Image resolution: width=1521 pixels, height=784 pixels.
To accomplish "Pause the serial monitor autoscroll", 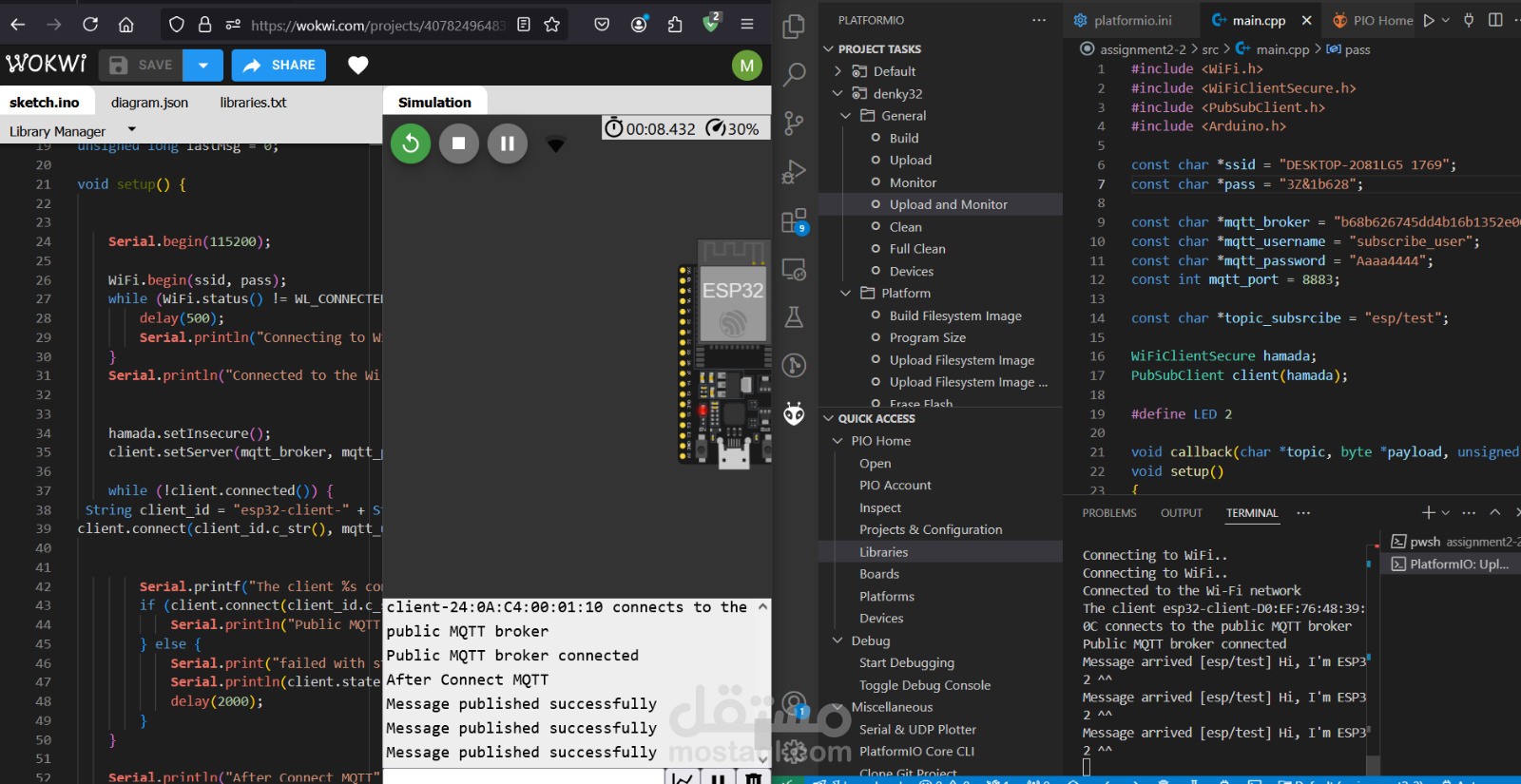I will pyautogui.click(x=718, y=778).
